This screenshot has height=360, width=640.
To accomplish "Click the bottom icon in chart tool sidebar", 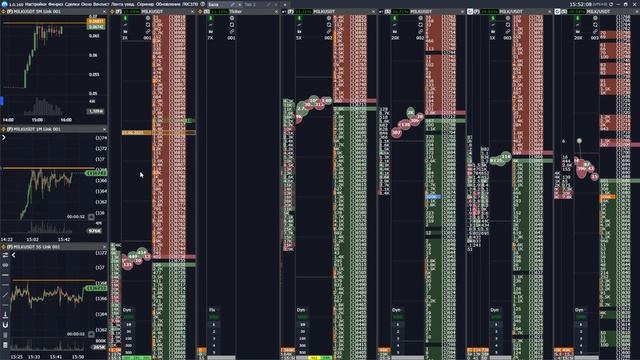I will [5, 345].
